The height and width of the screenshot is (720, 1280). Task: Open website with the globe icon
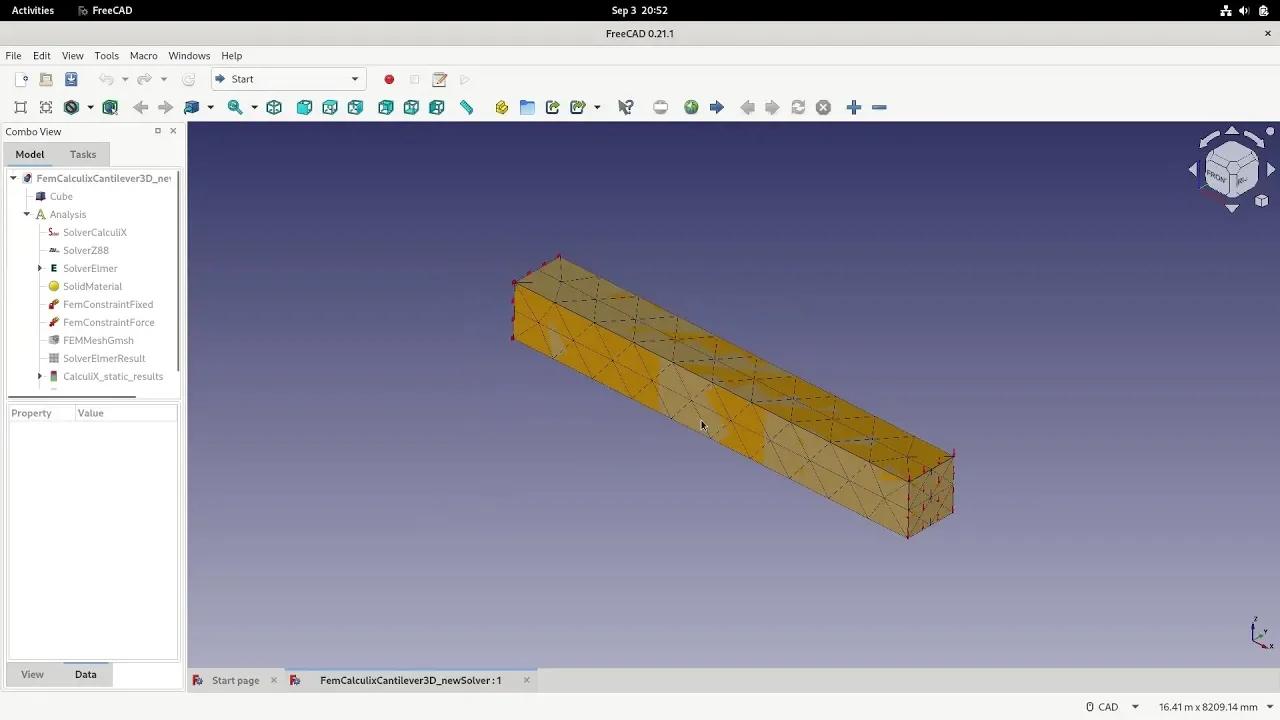(691, 107)
